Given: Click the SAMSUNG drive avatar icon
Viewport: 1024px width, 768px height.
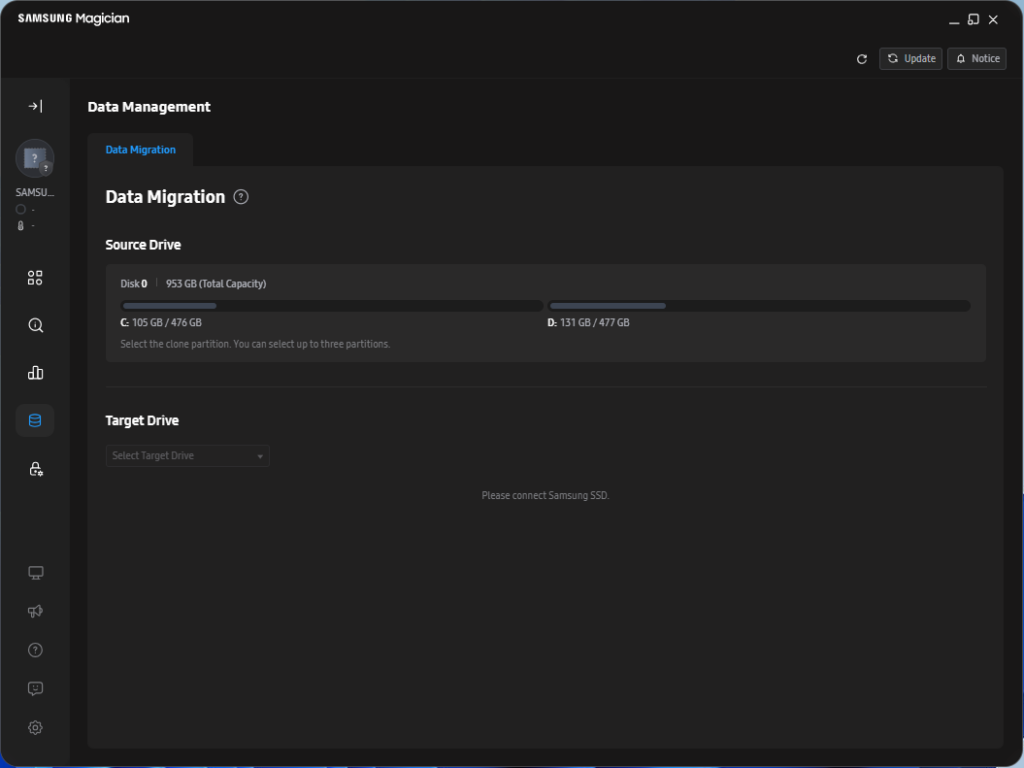Looking at the screenshot, I should coord(35,158).
